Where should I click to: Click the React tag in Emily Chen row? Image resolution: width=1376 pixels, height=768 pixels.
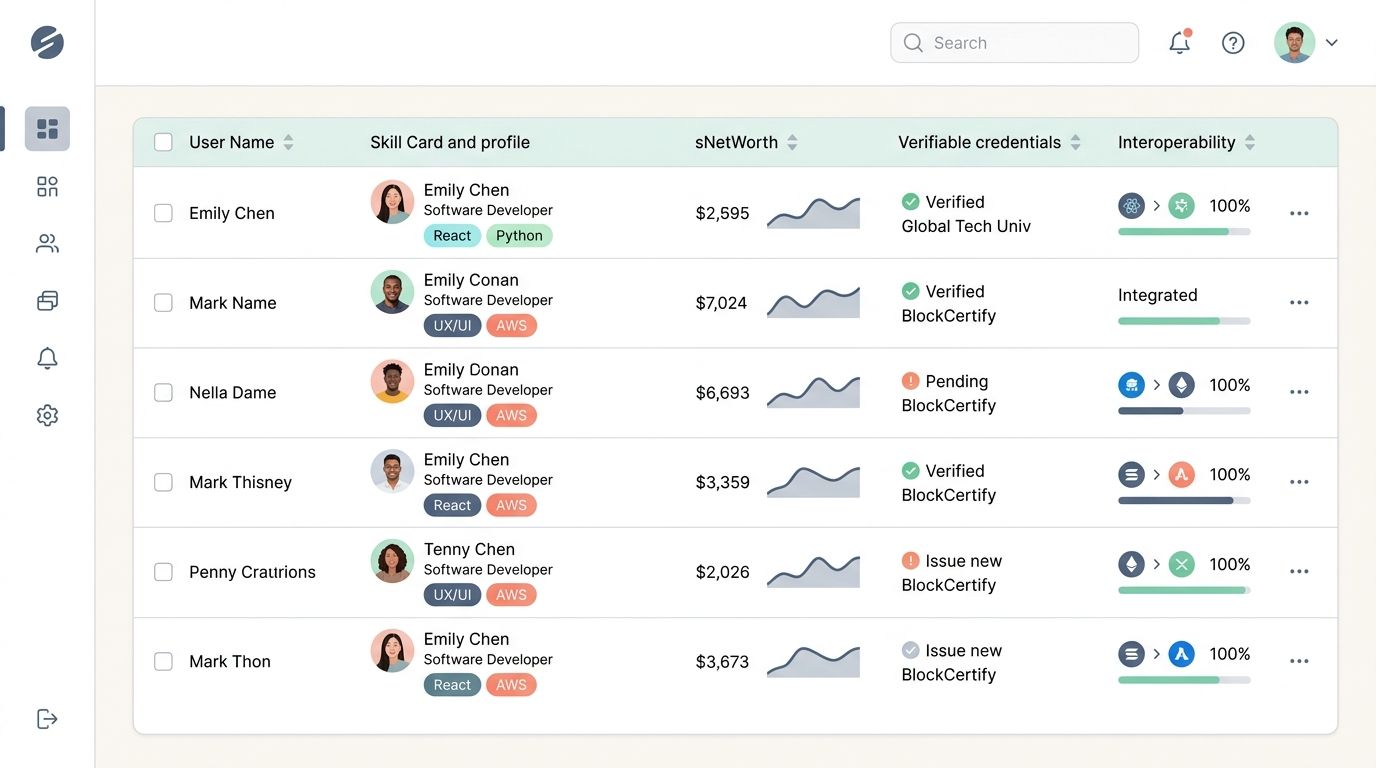[452, 236]
